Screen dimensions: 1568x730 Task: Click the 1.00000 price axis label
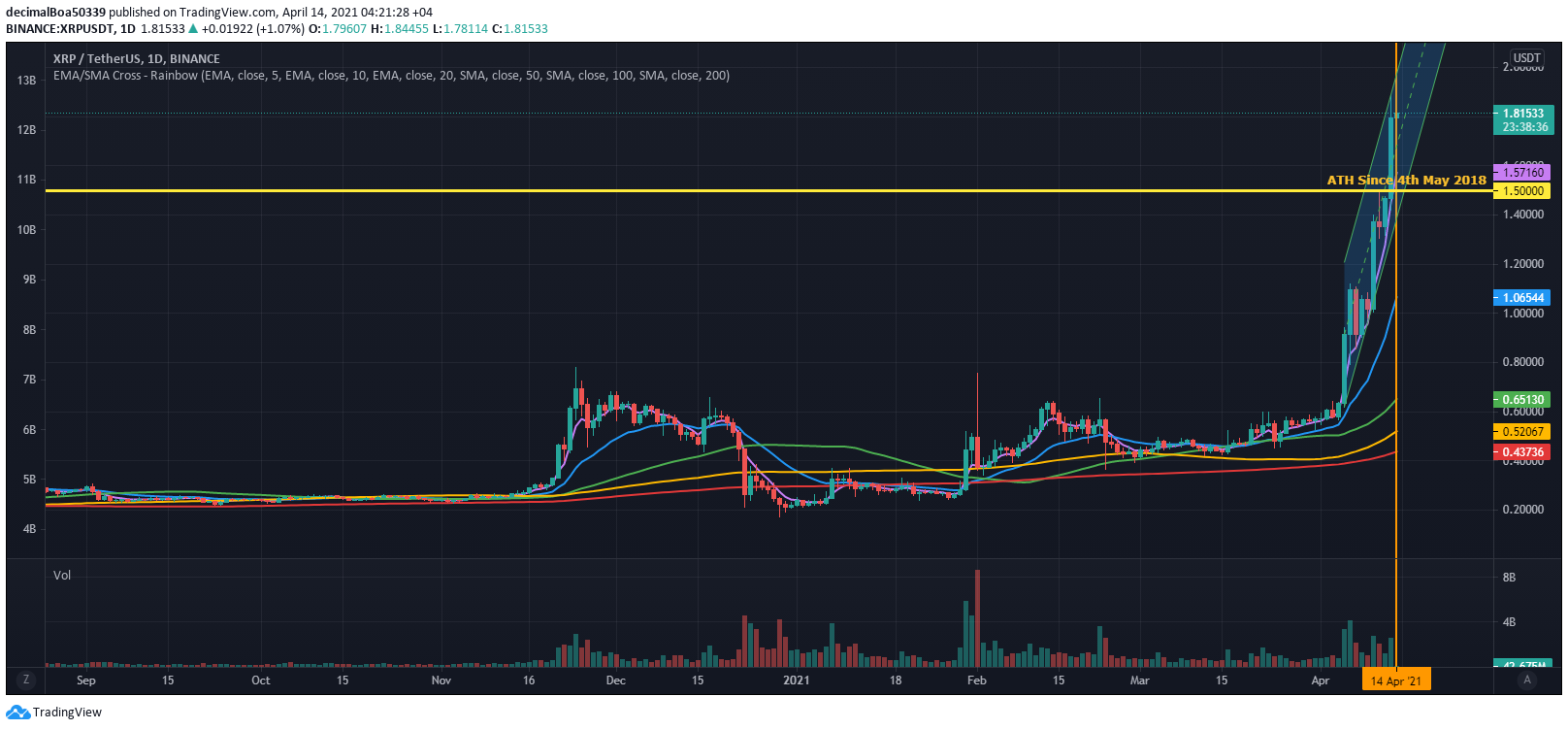[x=1523, y=314]
